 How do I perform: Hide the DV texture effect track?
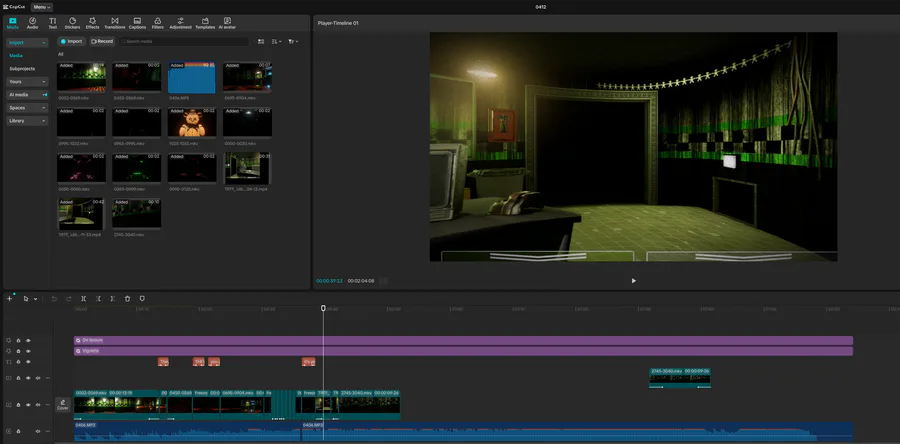pyautogui.click(x=28, y=340)
